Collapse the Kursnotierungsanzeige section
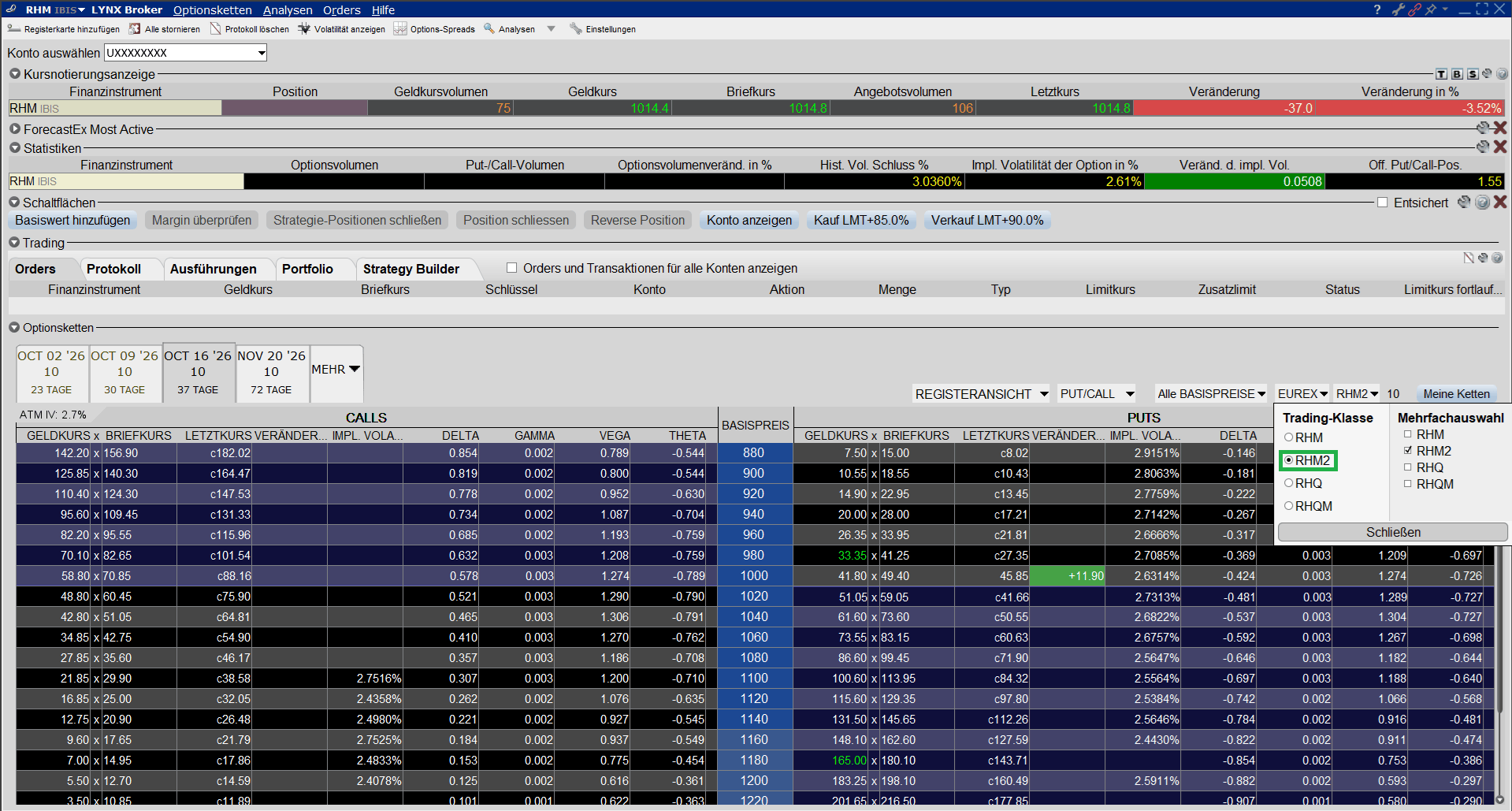This screenshot has width=1512, height=811. [14, 73]
